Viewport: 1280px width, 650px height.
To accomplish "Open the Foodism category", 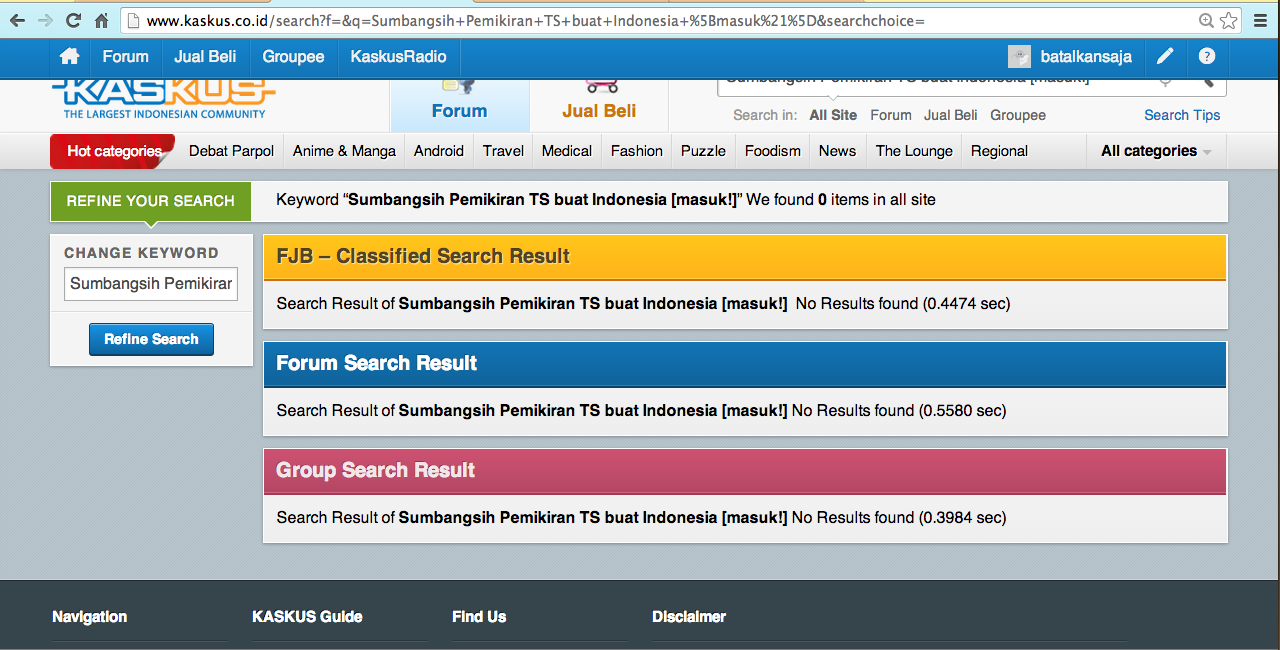I will 773,151.
